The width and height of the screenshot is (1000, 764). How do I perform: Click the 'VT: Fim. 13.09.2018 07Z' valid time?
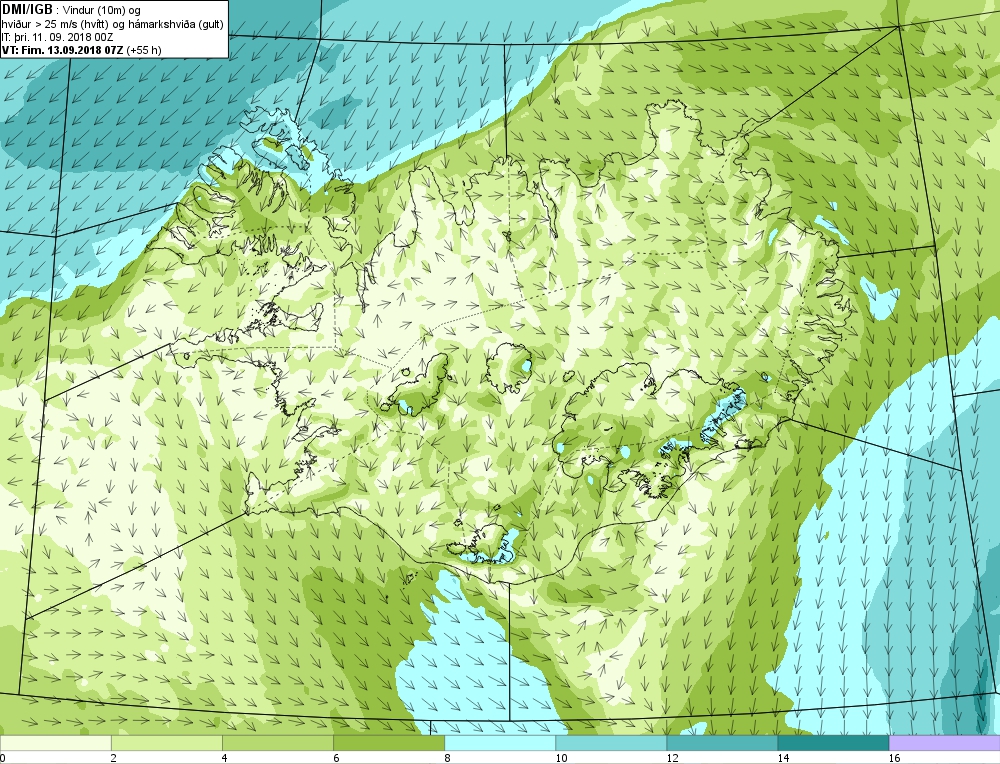point(62,50)
